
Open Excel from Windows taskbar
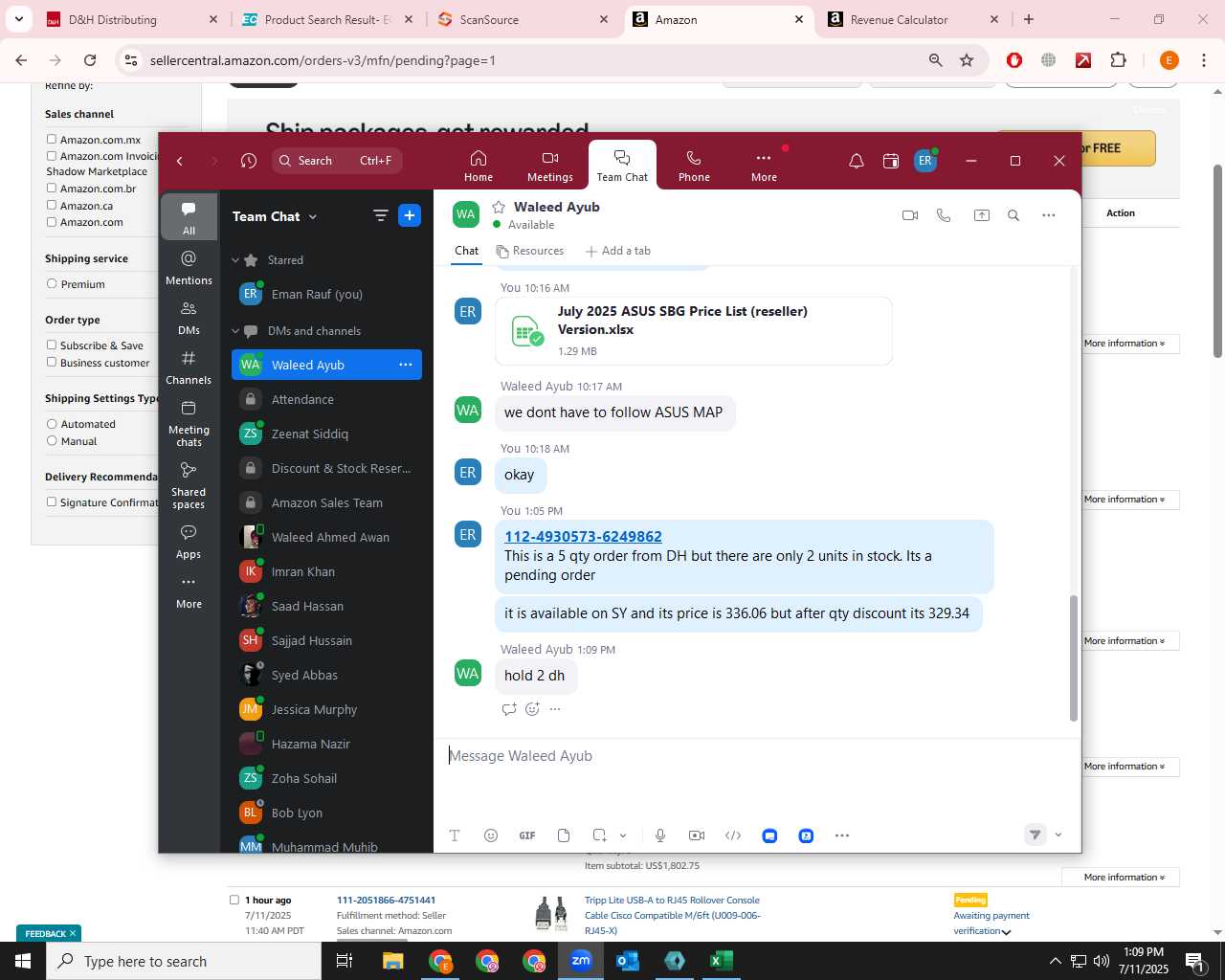[722, 961]
